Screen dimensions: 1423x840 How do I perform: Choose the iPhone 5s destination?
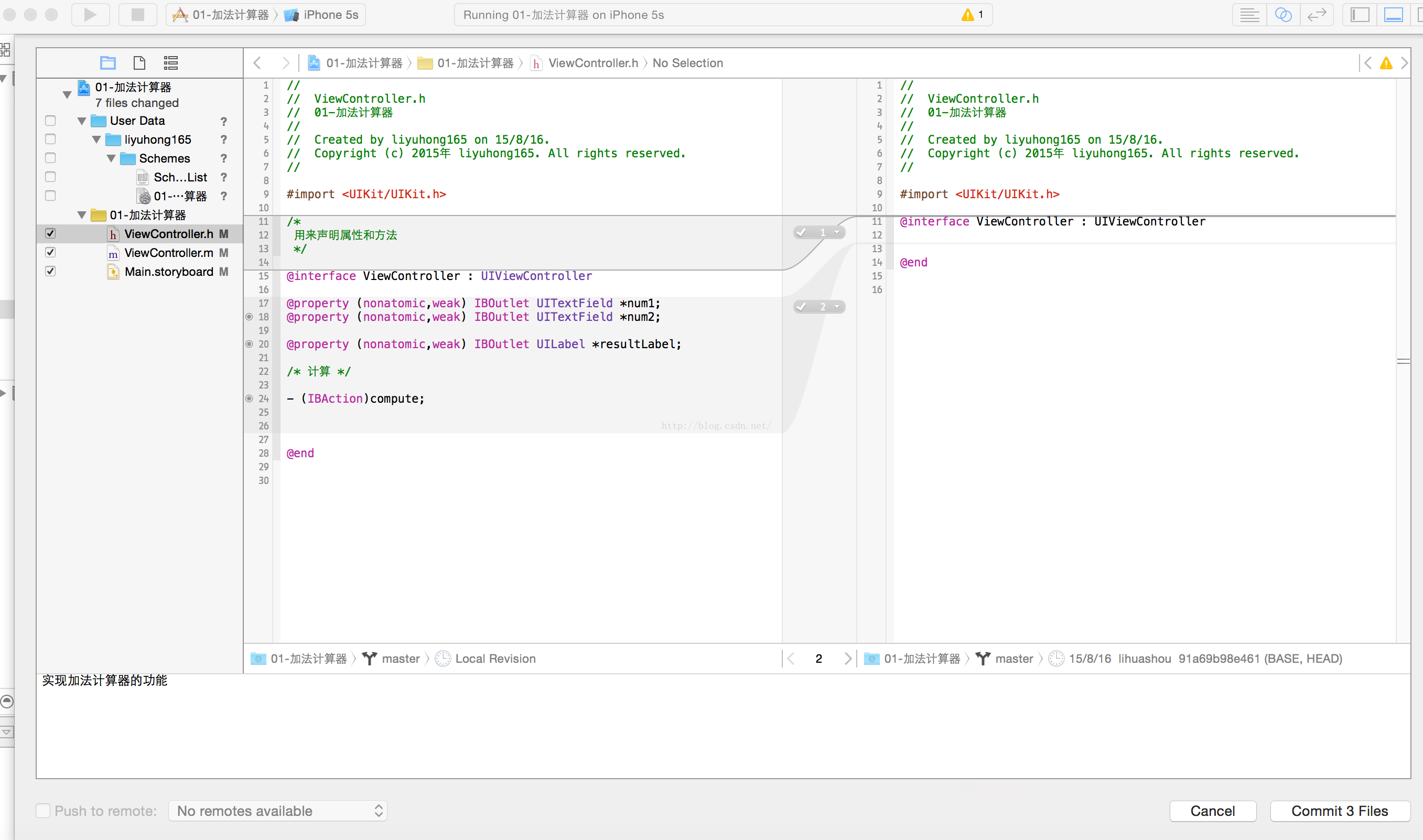321,15
